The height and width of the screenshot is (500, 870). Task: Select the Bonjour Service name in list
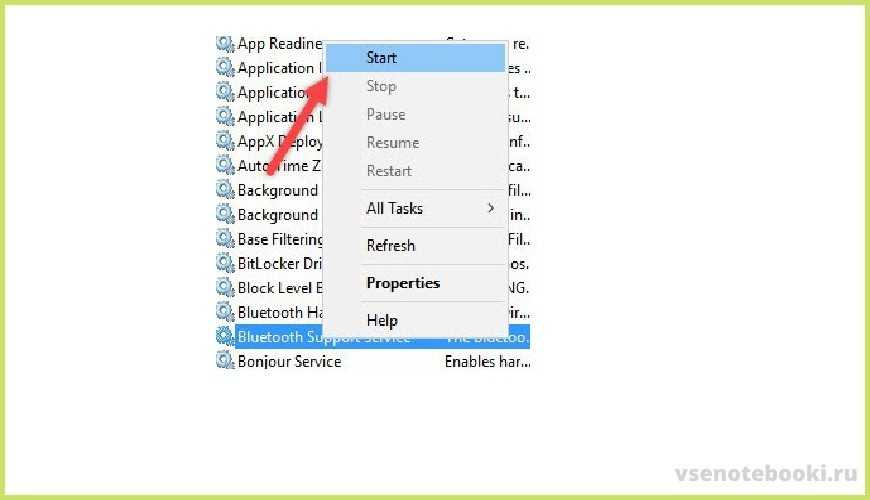(x=289, y=361)
